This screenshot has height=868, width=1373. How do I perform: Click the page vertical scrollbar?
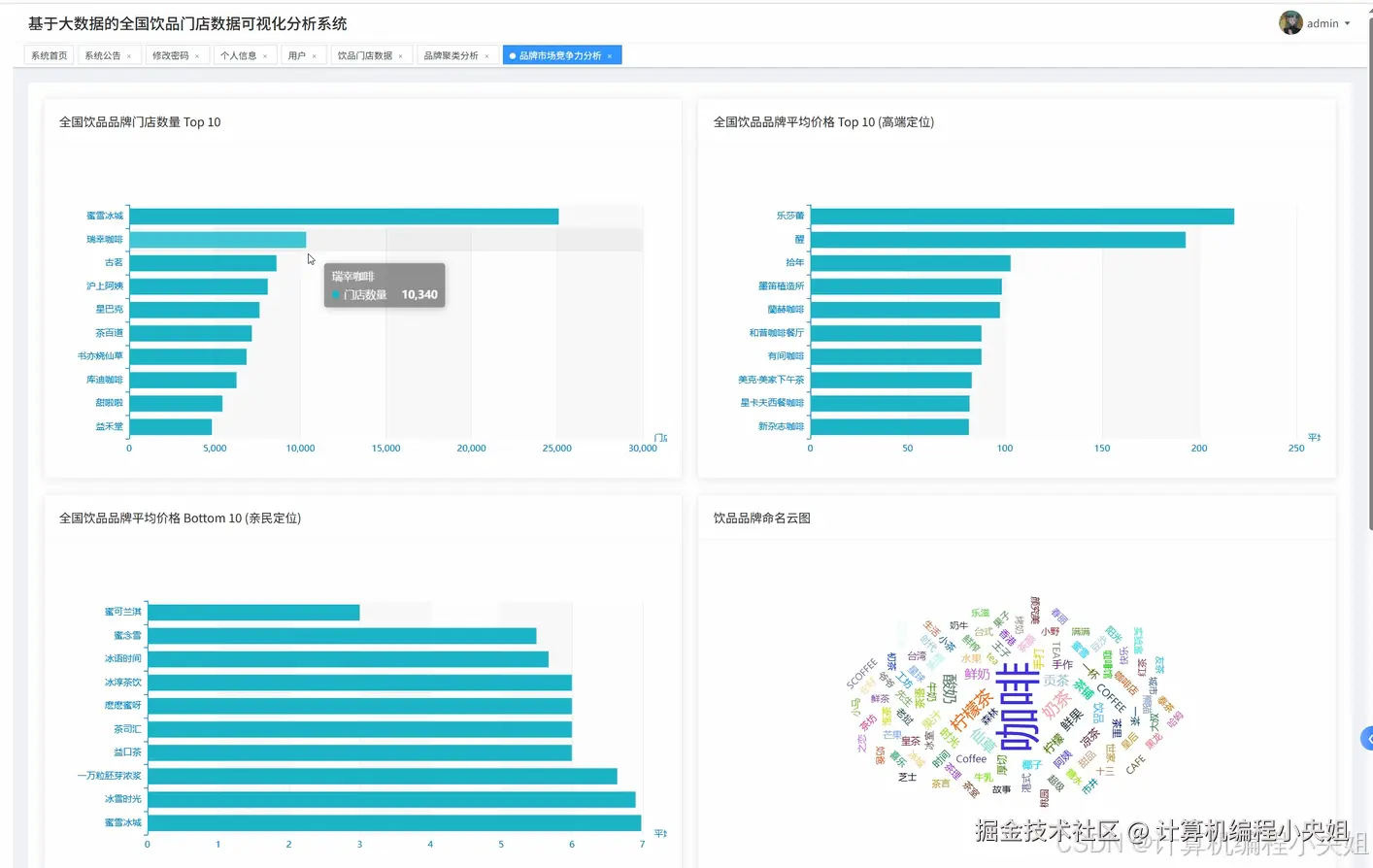pyautogui.click(x=1370, y=272)
